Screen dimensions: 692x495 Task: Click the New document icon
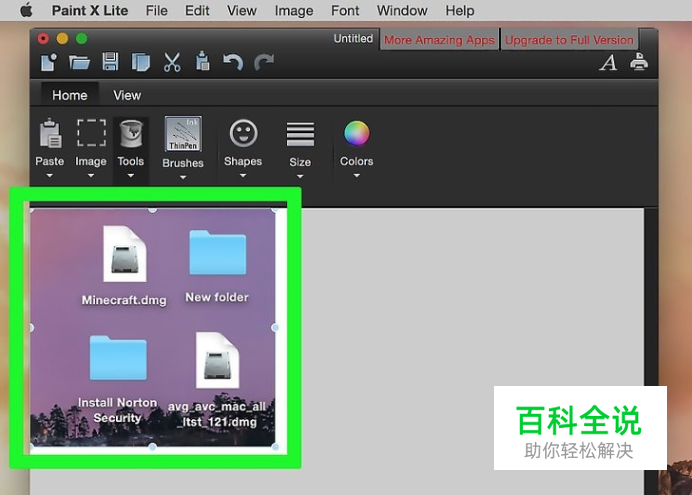[49, 62]
